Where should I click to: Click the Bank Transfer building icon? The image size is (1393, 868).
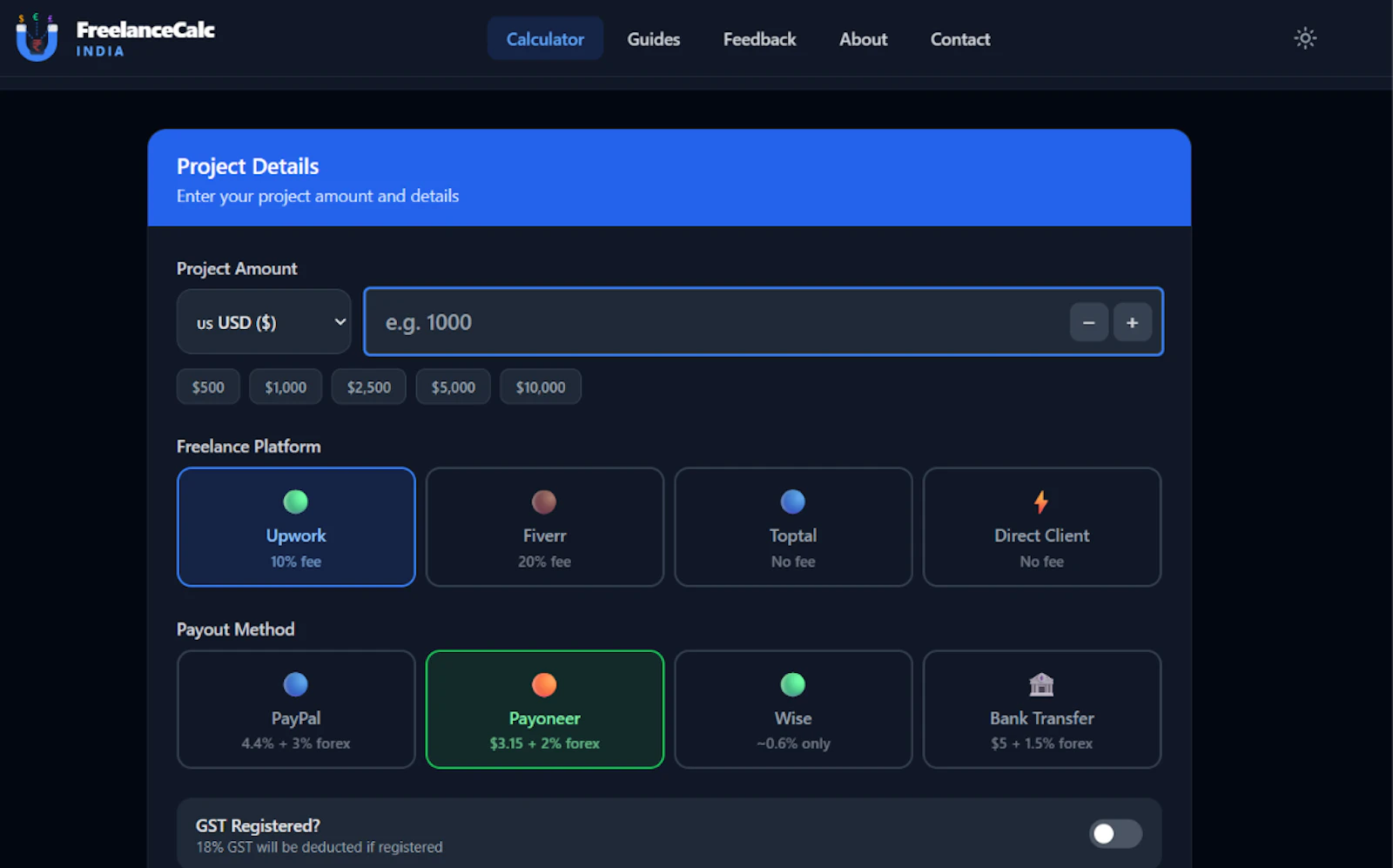pos(1041,684)
